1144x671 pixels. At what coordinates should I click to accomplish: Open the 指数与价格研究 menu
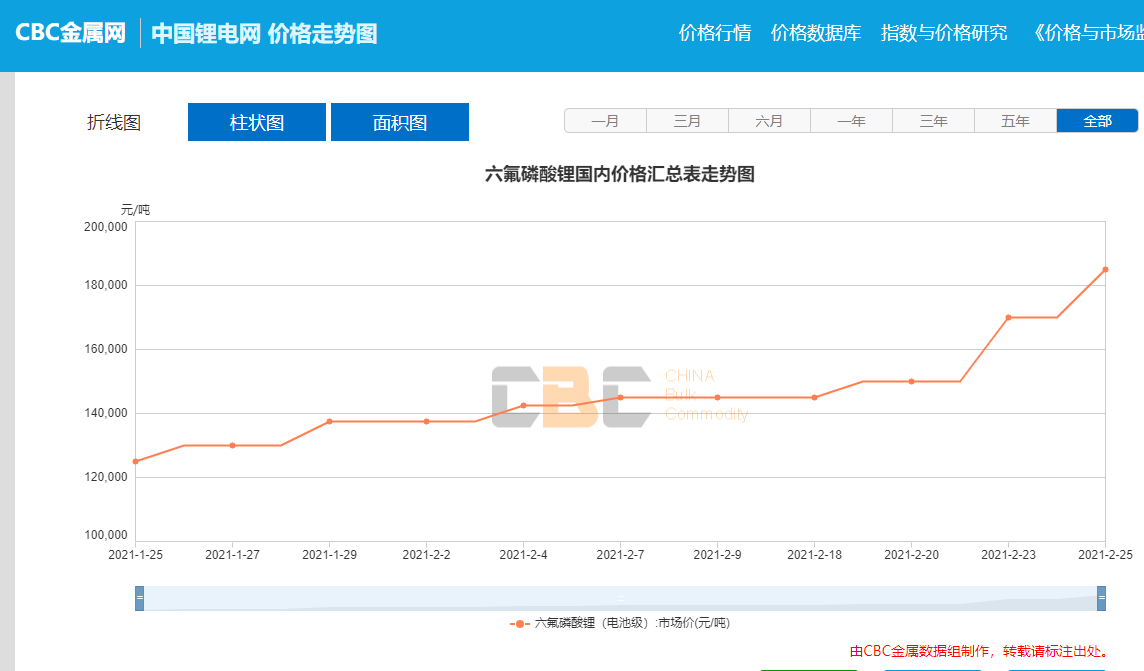[944, 33]
